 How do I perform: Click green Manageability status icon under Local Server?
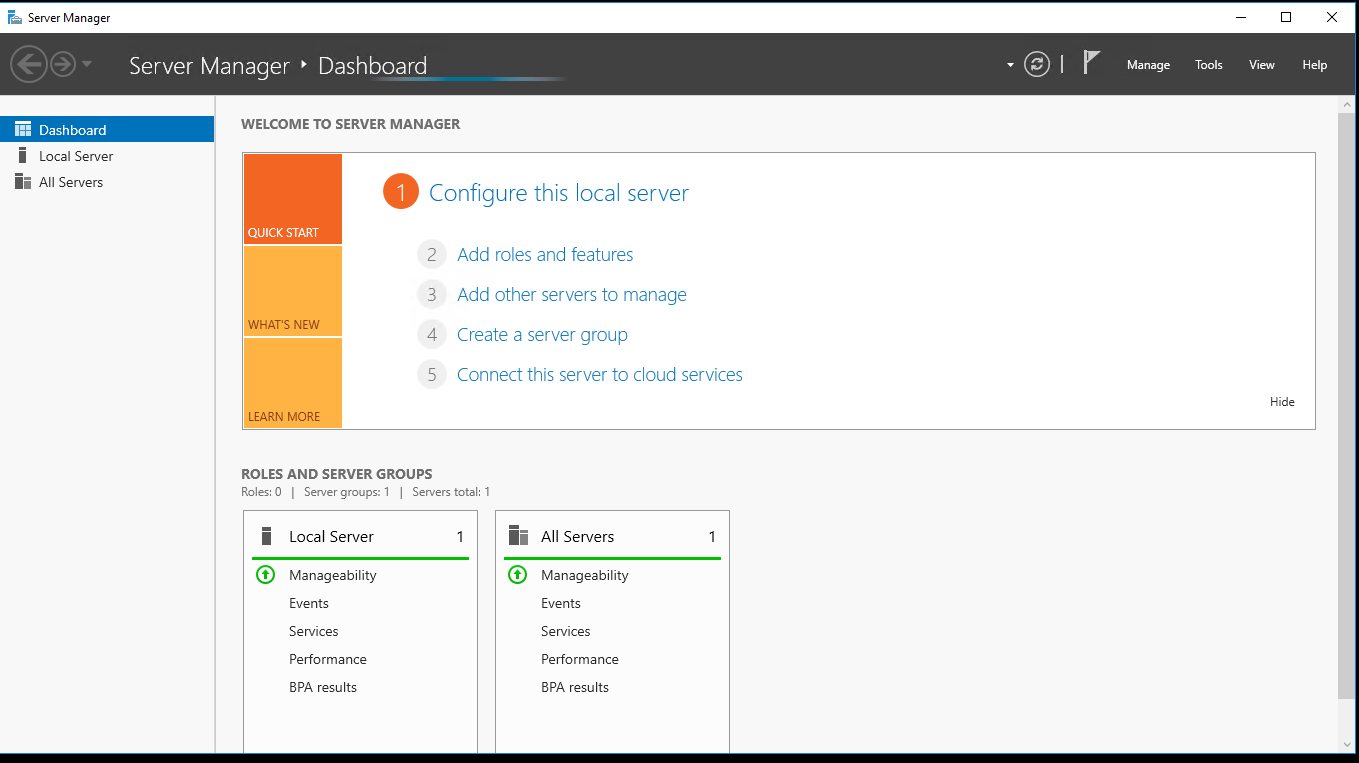265,575
